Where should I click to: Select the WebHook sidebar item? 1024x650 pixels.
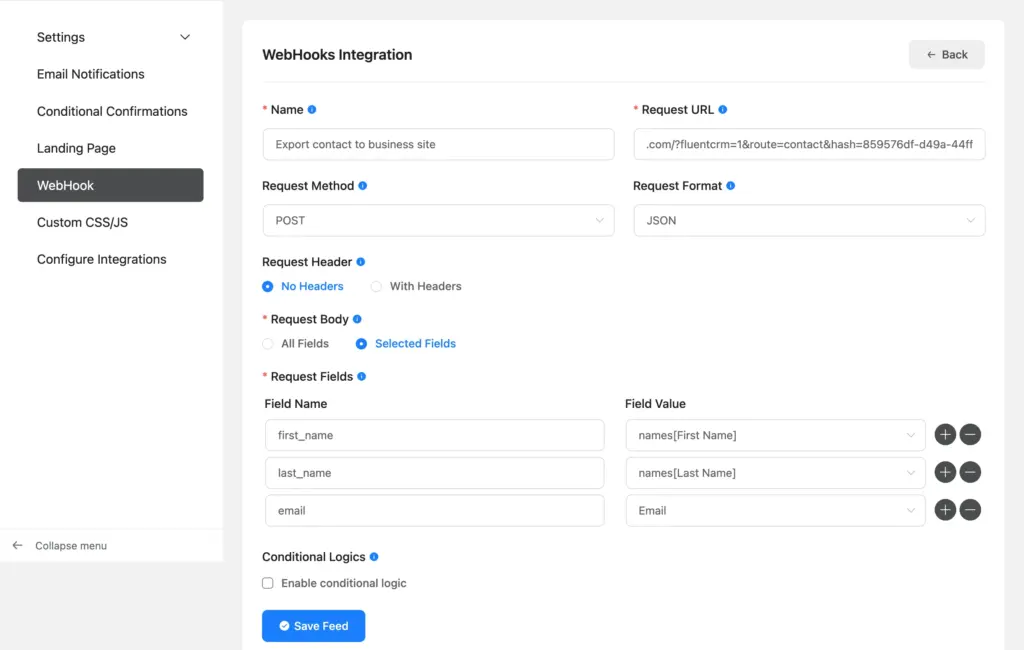coord(110,185)
